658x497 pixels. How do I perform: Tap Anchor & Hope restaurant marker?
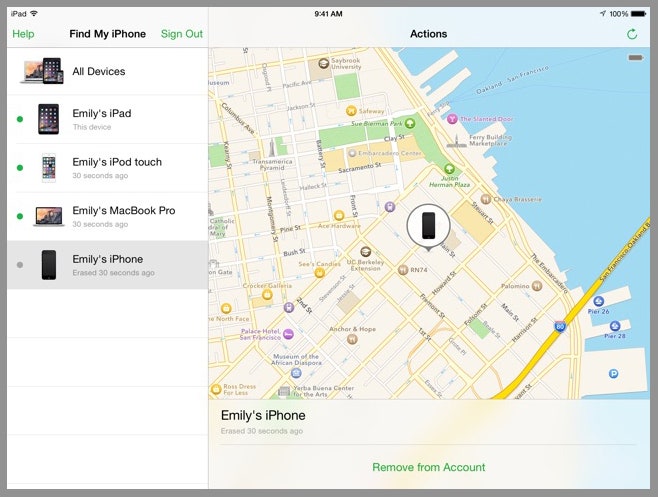click(352, 339)
